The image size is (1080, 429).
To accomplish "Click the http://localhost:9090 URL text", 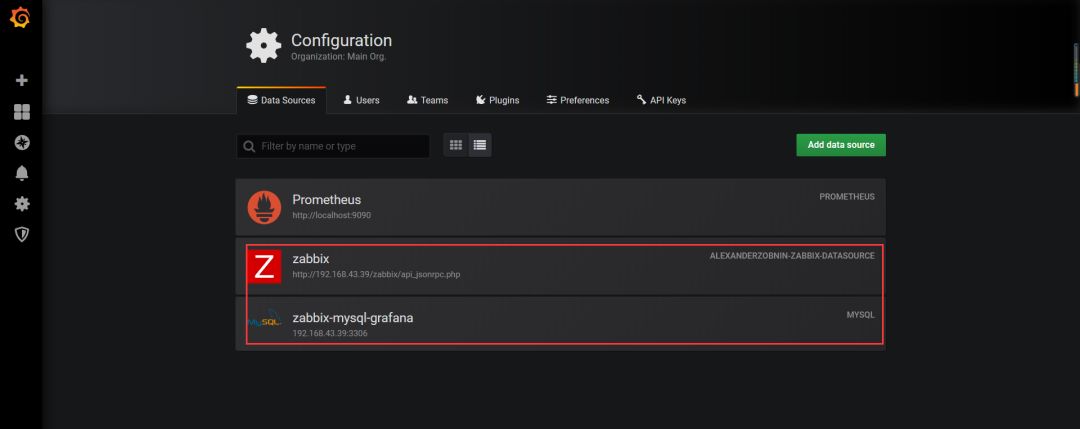I will tap(332, 215).
